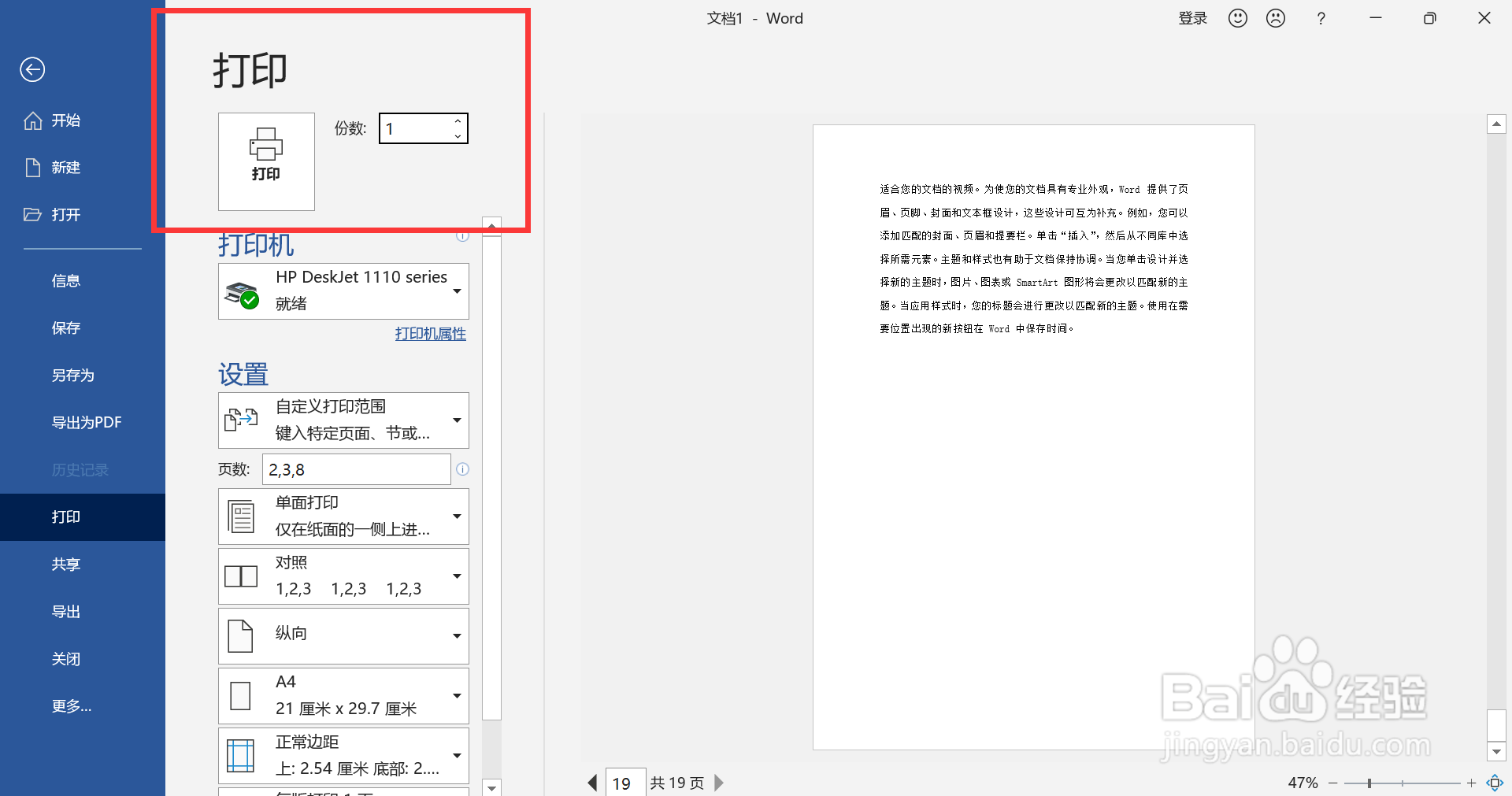1512x796 pixels.
Task: Minimize the Word window
Action: [1376, 18]
